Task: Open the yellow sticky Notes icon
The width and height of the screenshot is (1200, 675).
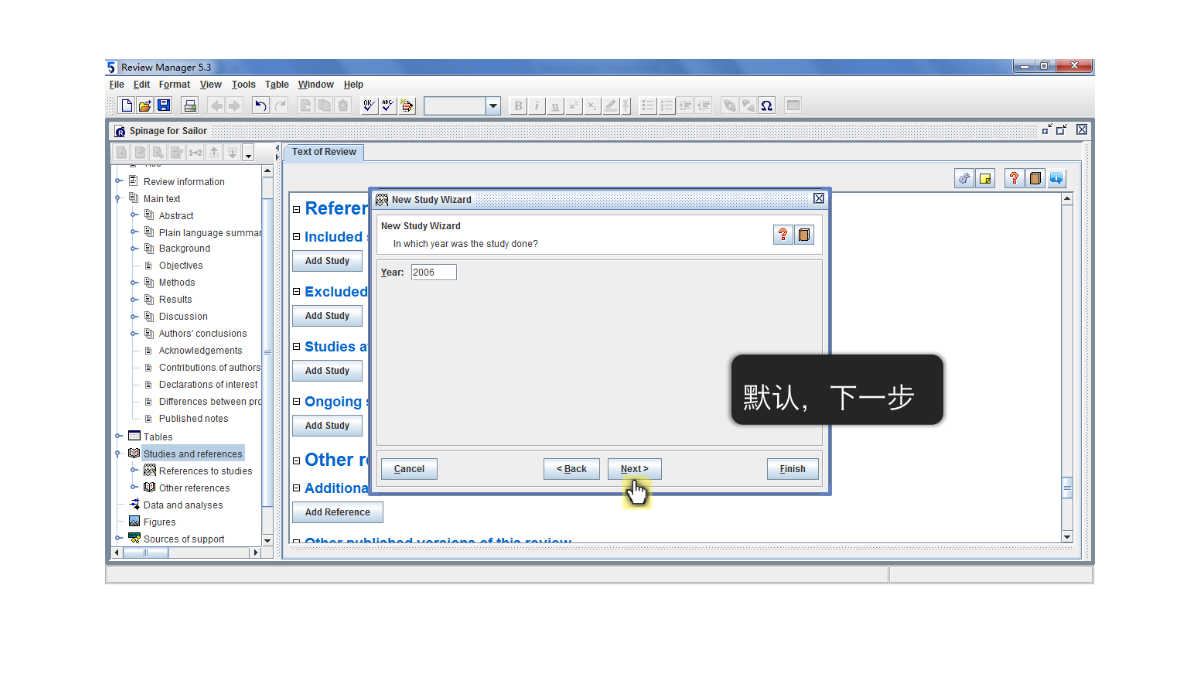Action: coord(986,178)
